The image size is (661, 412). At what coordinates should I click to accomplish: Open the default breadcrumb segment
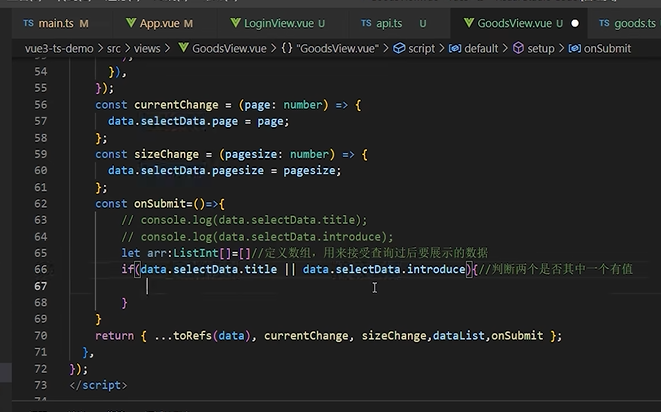(x=481, y=48)
